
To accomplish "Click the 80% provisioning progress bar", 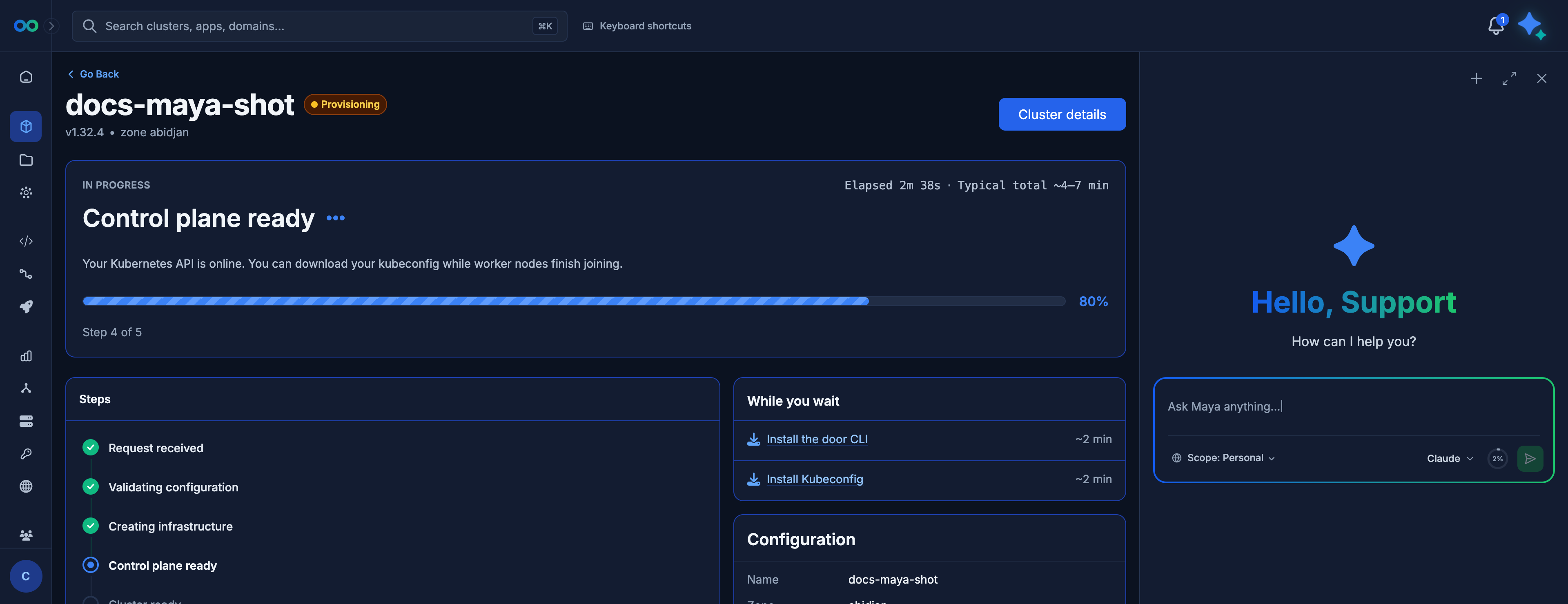I will click(573, 301).
